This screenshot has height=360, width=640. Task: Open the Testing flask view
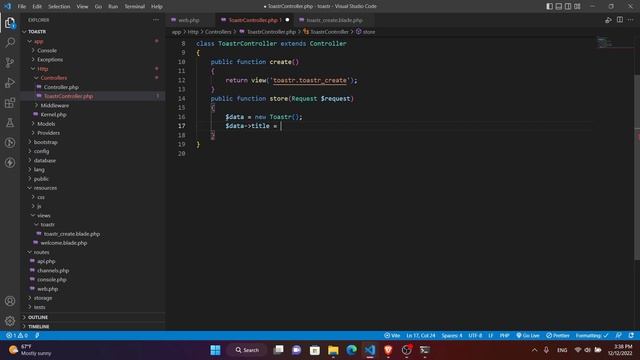10,122
